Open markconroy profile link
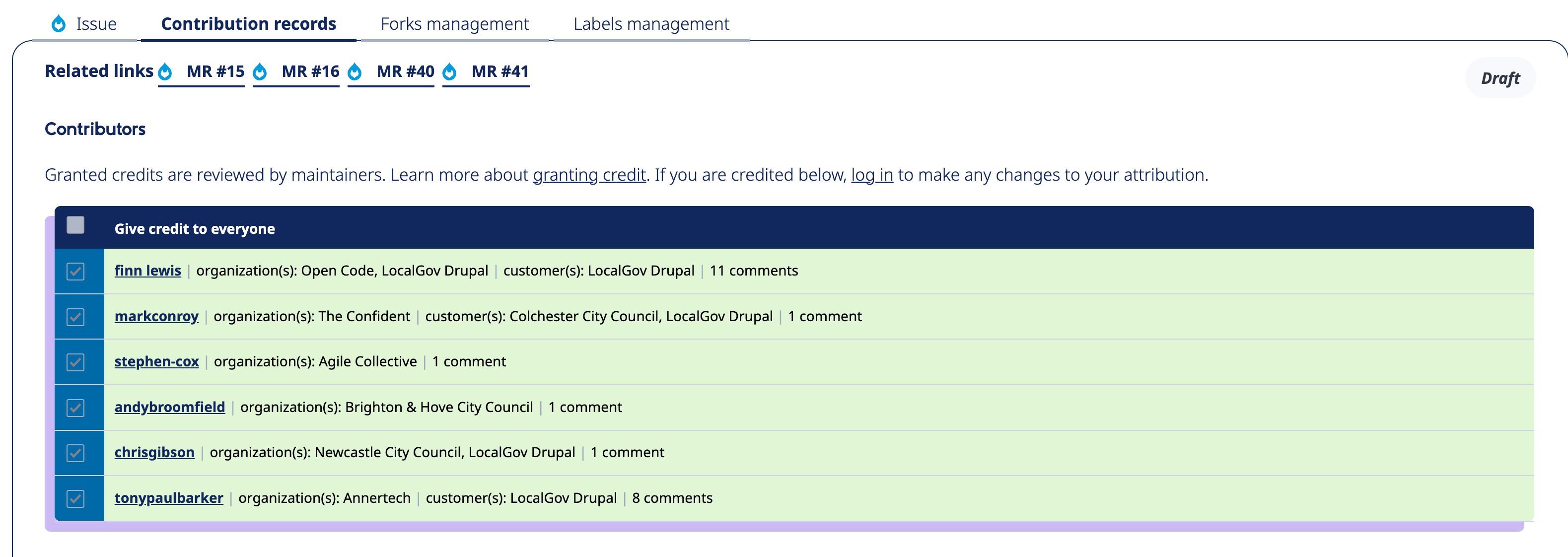 (x=156, y=317)
